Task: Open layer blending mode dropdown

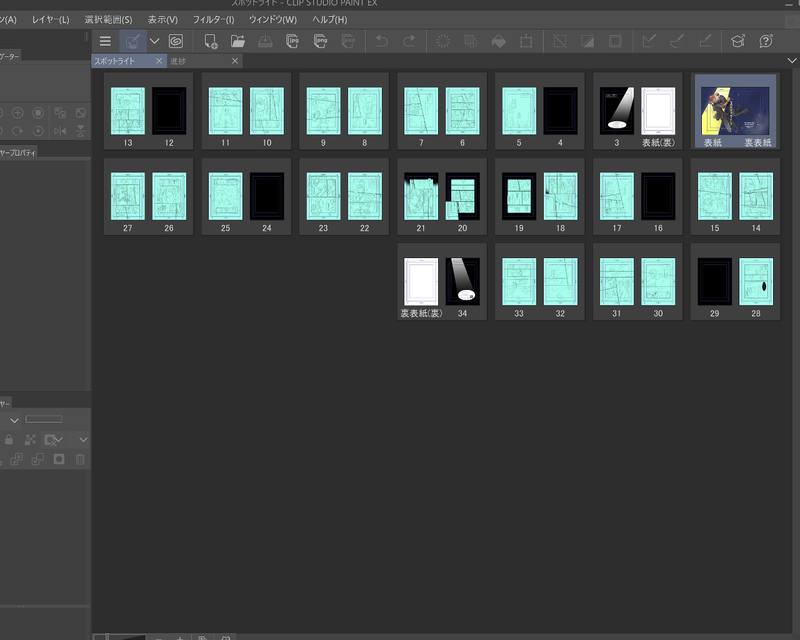Action: tap(14, 421)
